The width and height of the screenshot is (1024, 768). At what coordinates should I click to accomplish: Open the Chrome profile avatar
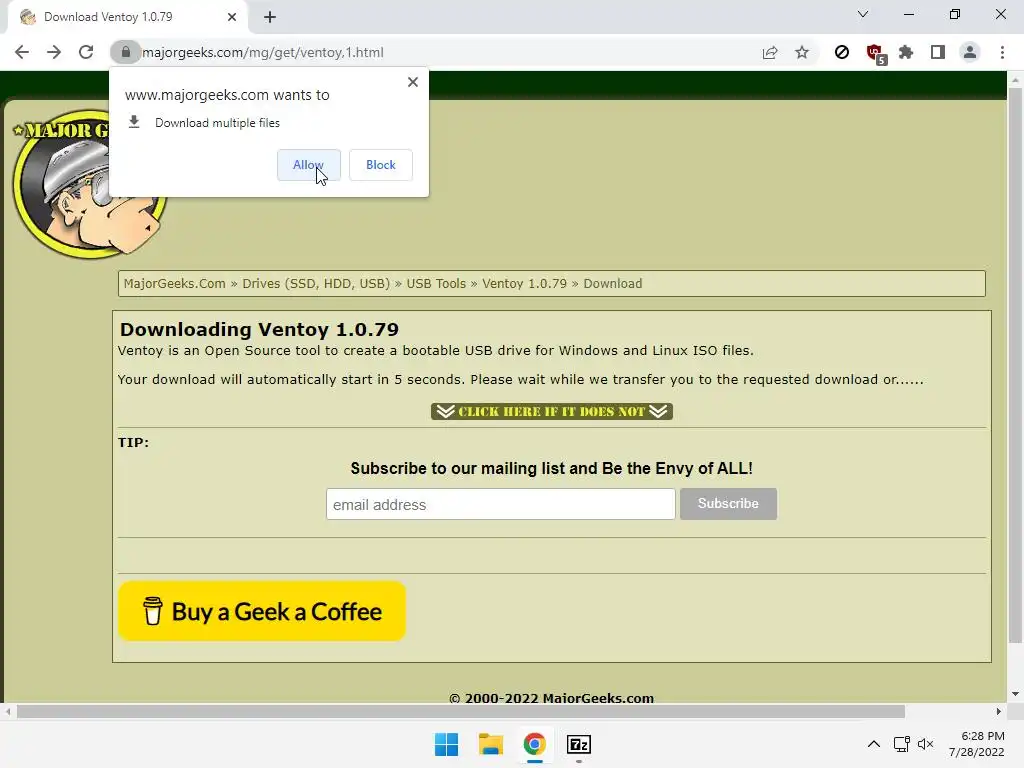pyautogui.click(x=970, y=52)
